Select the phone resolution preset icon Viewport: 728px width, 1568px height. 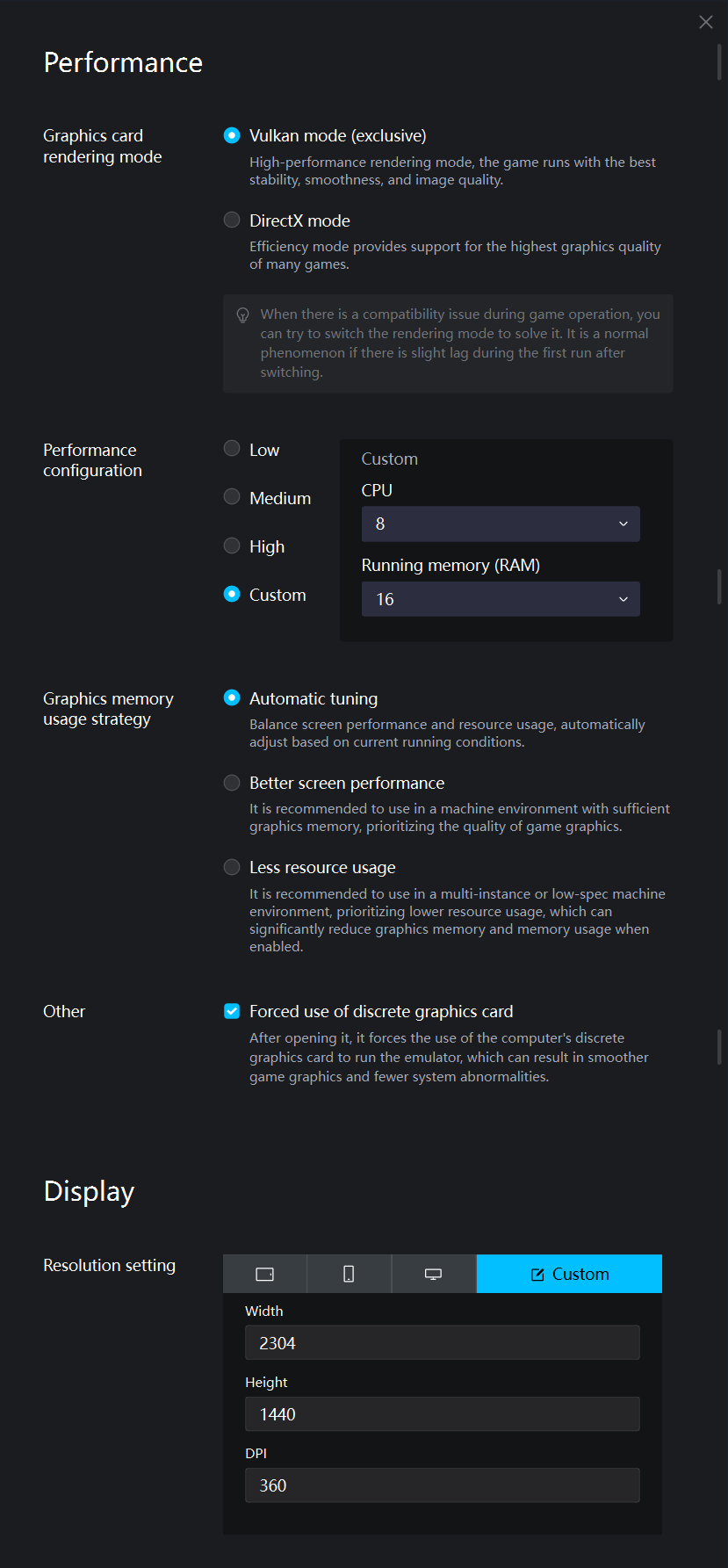click(x=349, y=1274)
